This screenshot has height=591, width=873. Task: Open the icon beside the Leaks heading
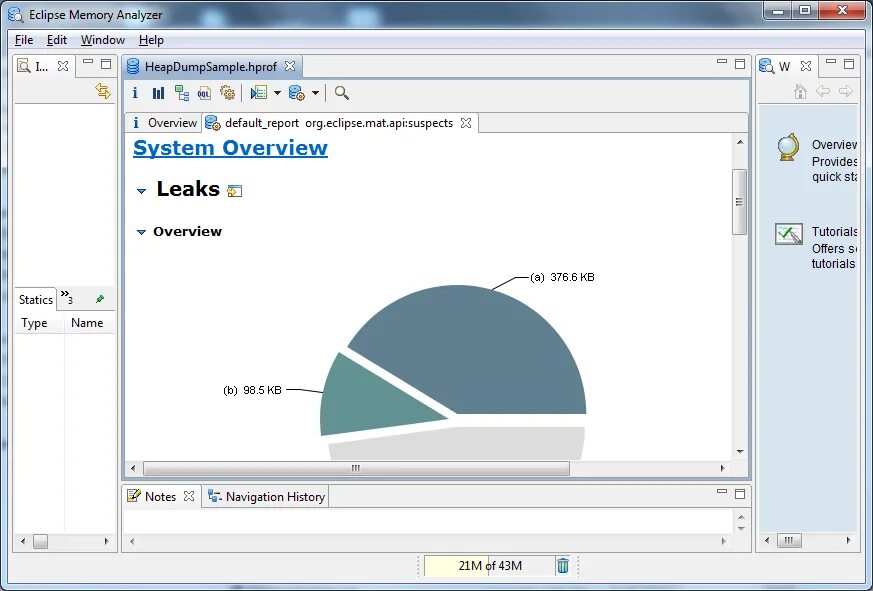pyautogui.click(x=234, y=191)
